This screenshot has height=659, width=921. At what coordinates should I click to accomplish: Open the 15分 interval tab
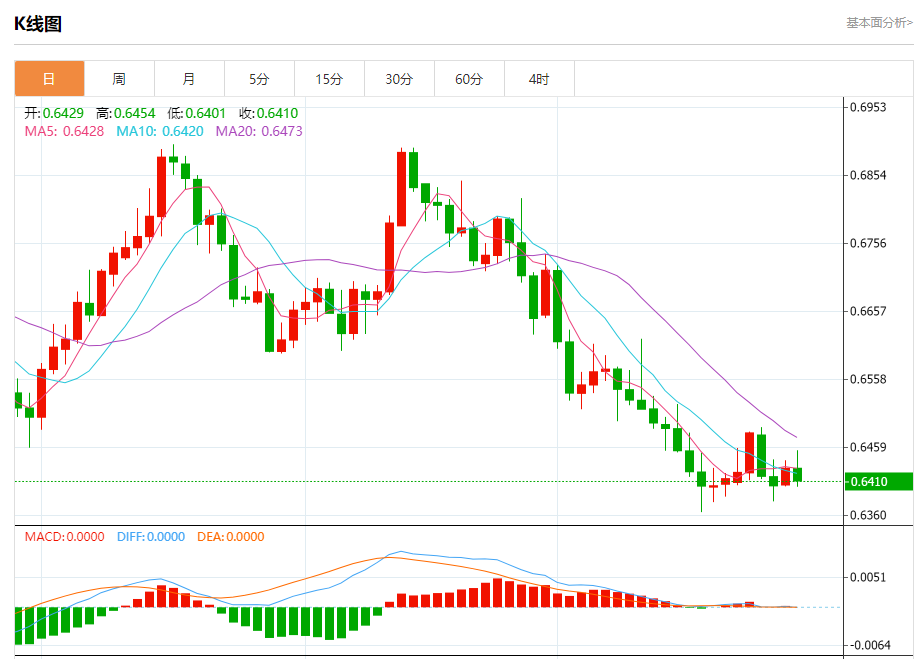pos(329,79)
